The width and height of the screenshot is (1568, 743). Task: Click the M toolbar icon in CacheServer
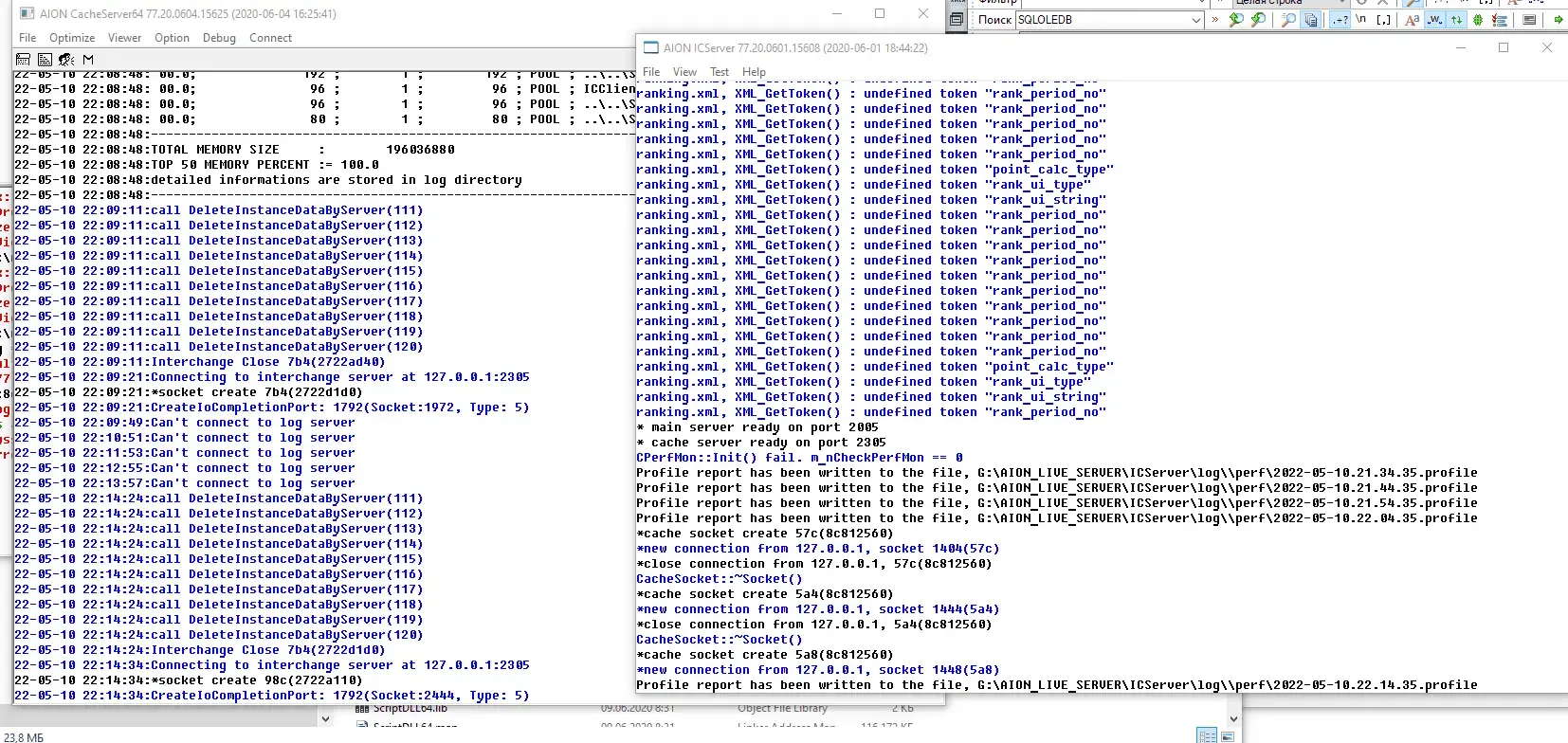coord(88,59)
